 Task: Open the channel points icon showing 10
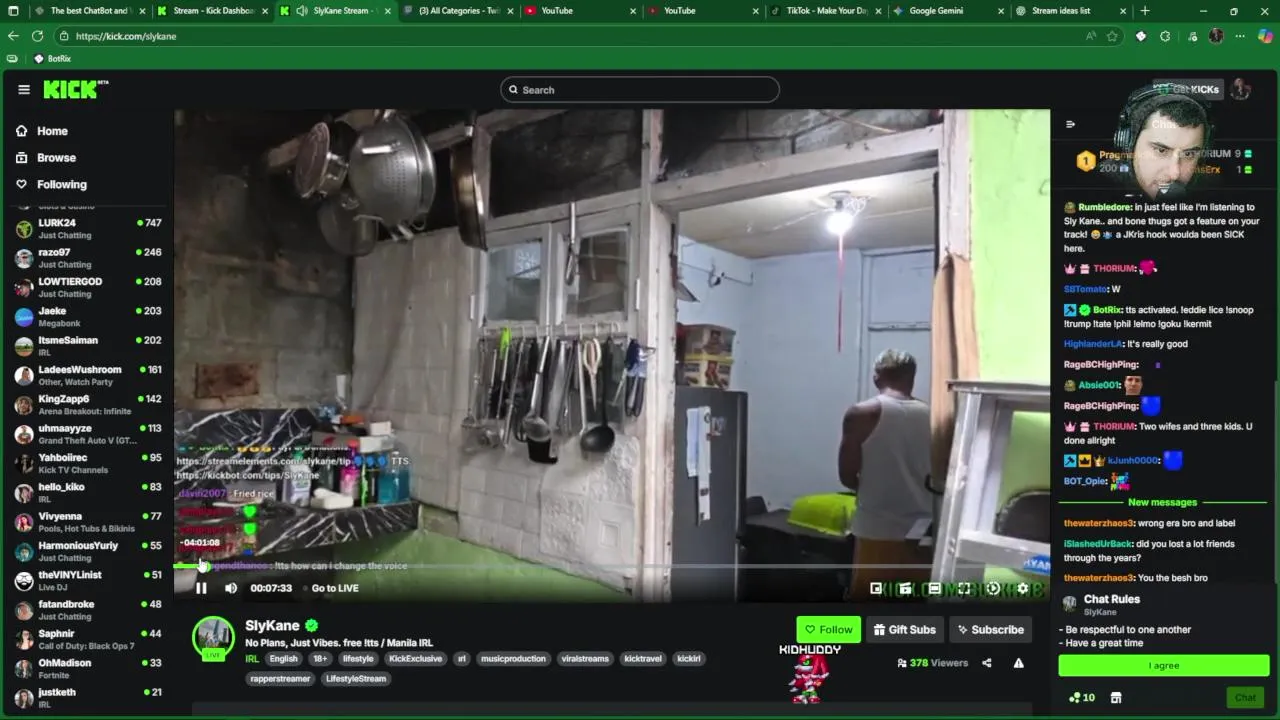(x=1082, y=698)
